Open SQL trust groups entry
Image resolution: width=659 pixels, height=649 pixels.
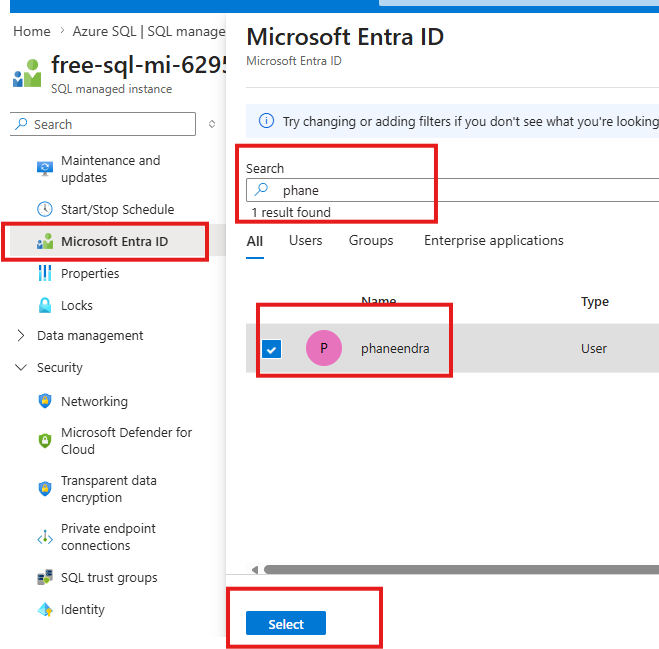click(x=109, y=578)
